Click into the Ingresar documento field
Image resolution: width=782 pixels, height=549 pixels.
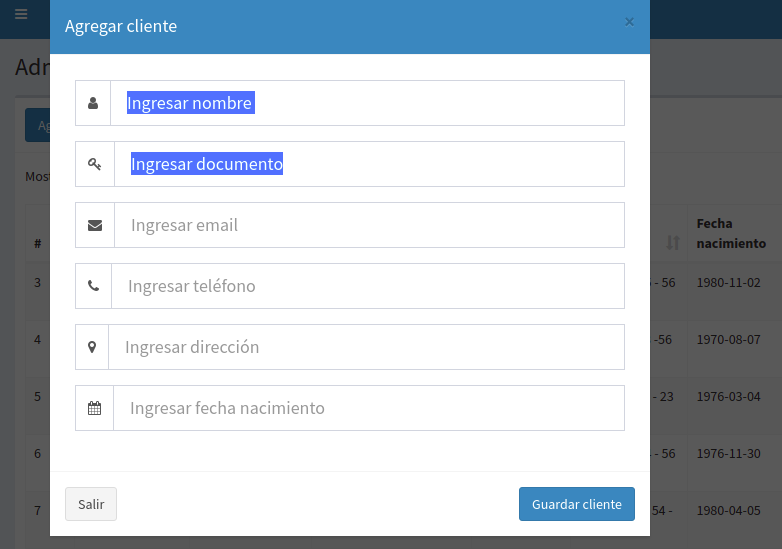369,164
